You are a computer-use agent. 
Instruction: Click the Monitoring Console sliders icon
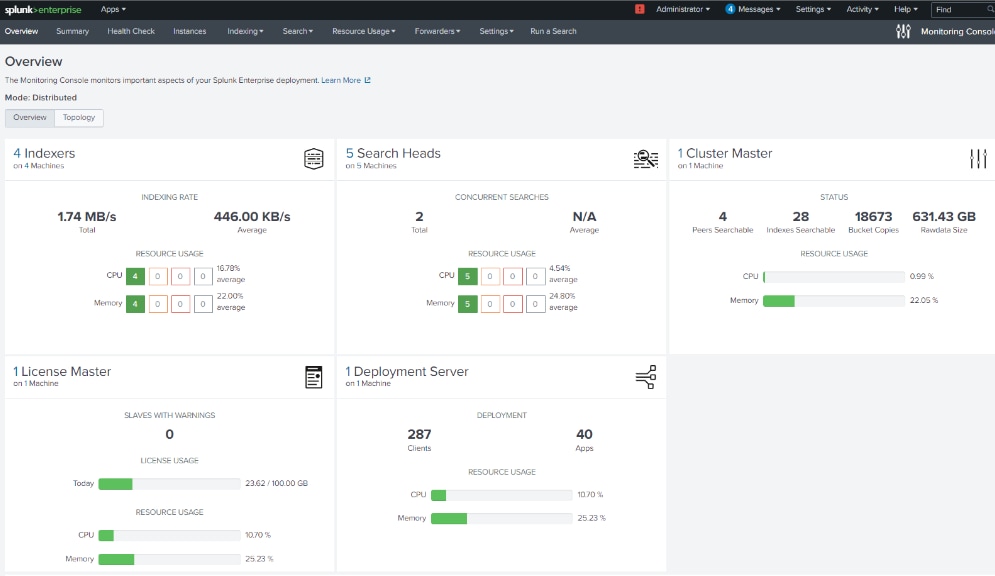903,31
